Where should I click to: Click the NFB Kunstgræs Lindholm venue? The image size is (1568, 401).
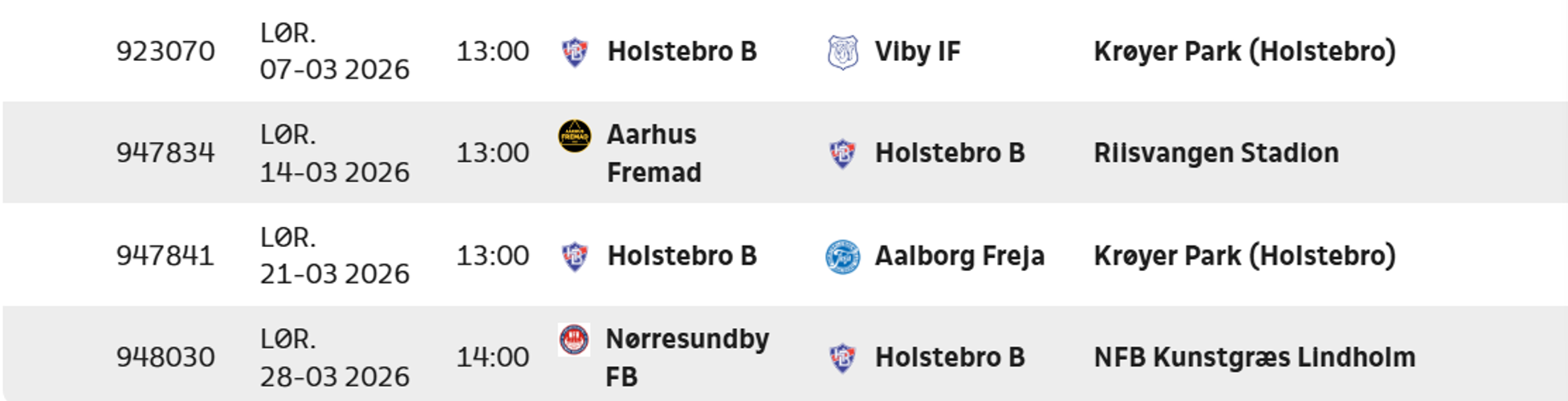[1254, 358]
